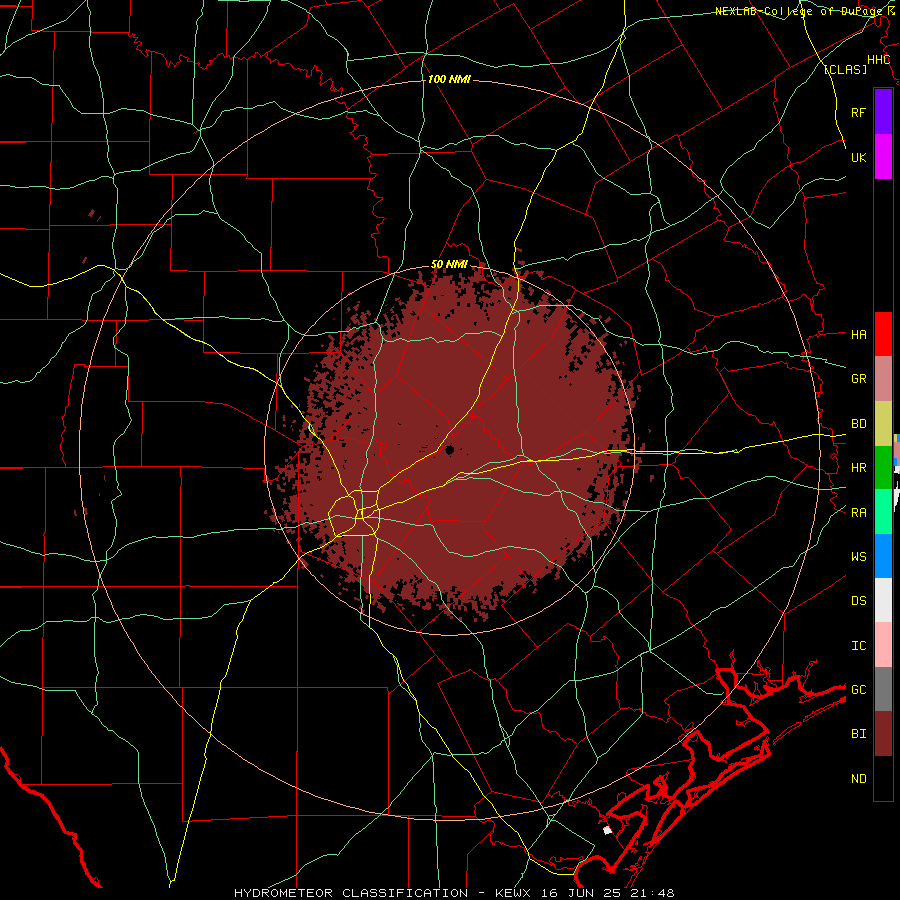
Task: Click the pinkish GR legend color swatch
Action: [883, 379]
